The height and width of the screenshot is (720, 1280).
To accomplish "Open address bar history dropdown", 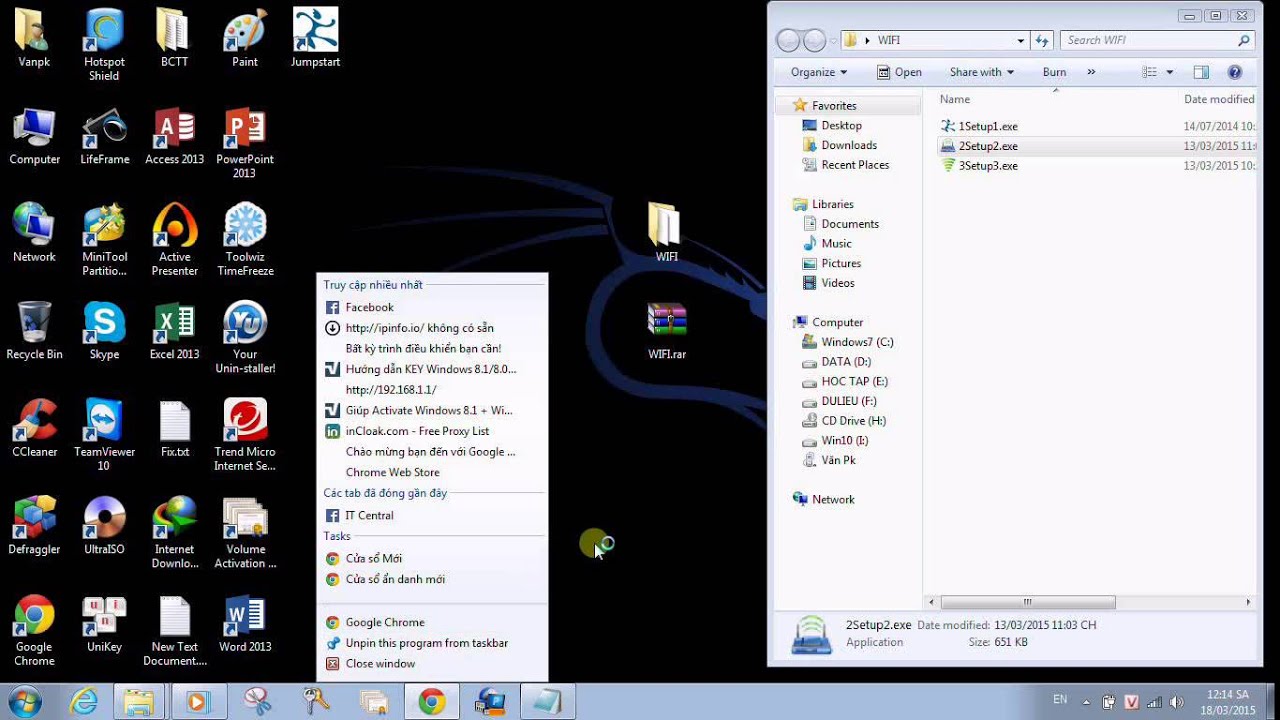I will coord(1020,41).
